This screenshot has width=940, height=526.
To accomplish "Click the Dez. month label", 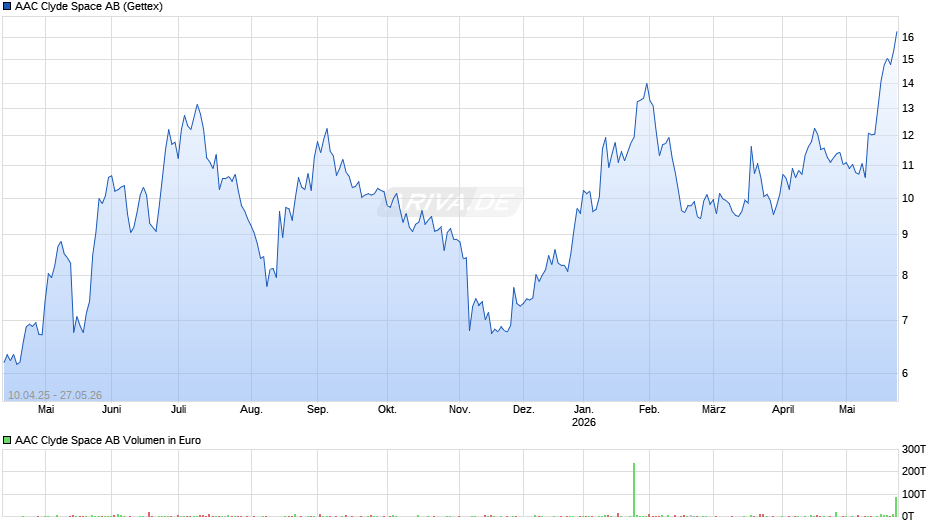I will [x=523, y=410].
